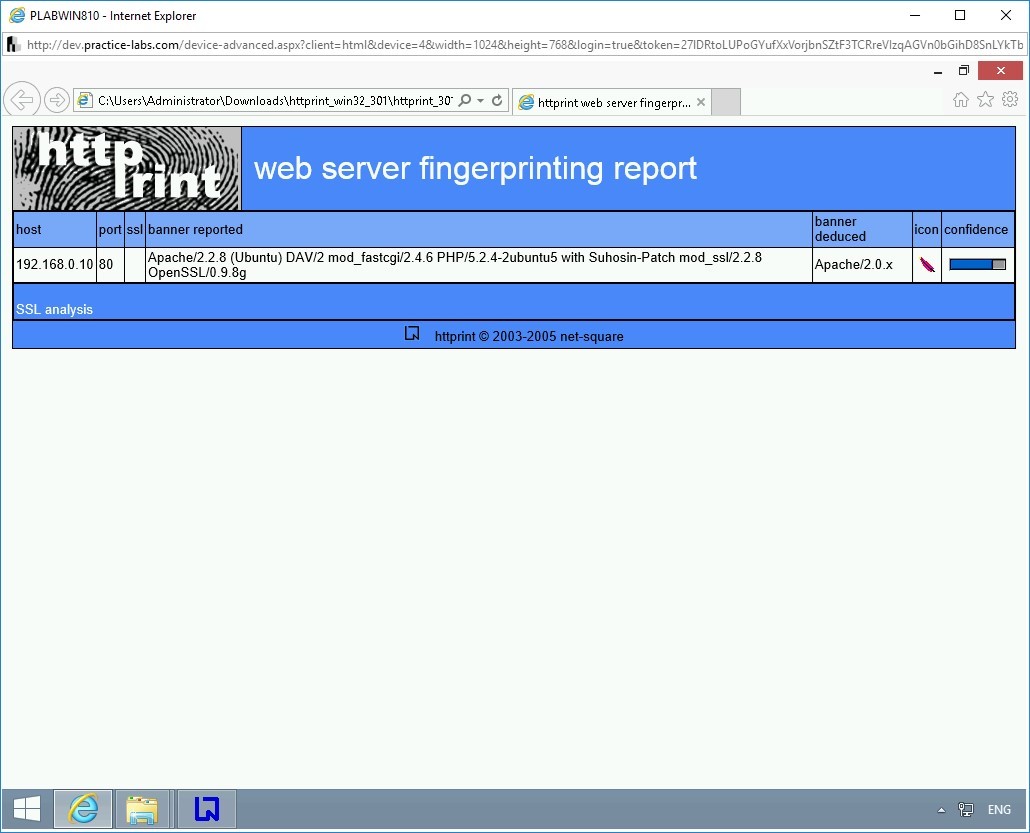The image size is (1030, 833).
Task: Click the confidence level bar
Action: [x=977, y=265]
